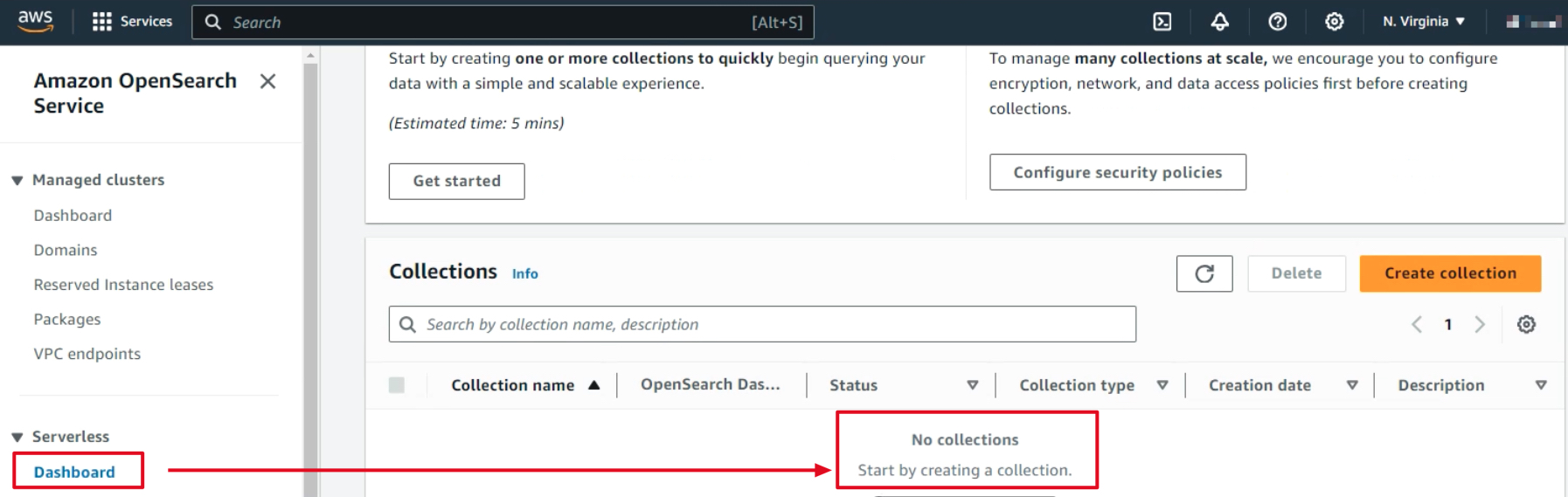Open Domains in the sidebar
Screen dimensions: 1568x497
coord(66,250)
